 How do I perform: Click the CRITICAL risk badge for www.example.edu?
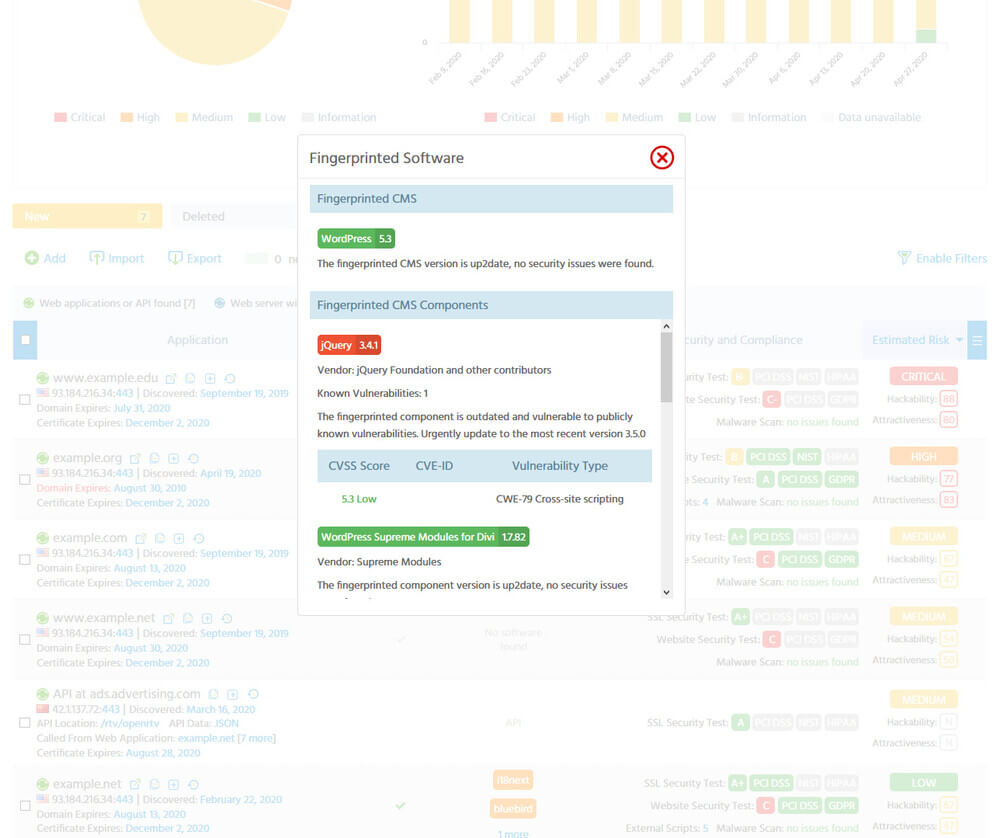coord(923,376)
